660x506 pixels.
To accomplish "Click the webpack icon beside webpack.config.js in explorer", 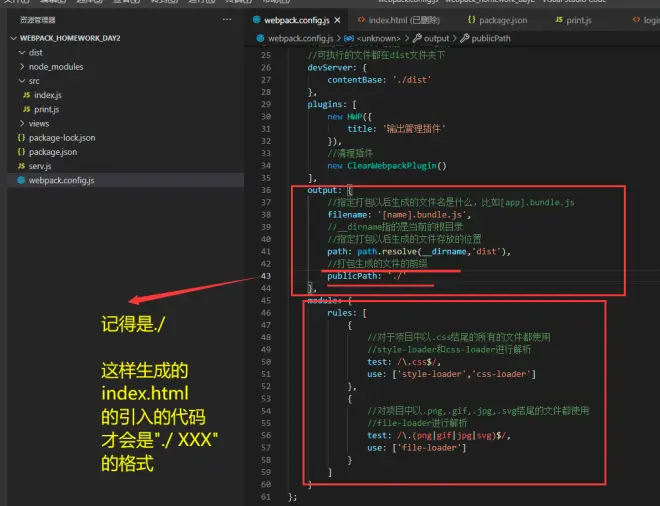I will point(21,180).
